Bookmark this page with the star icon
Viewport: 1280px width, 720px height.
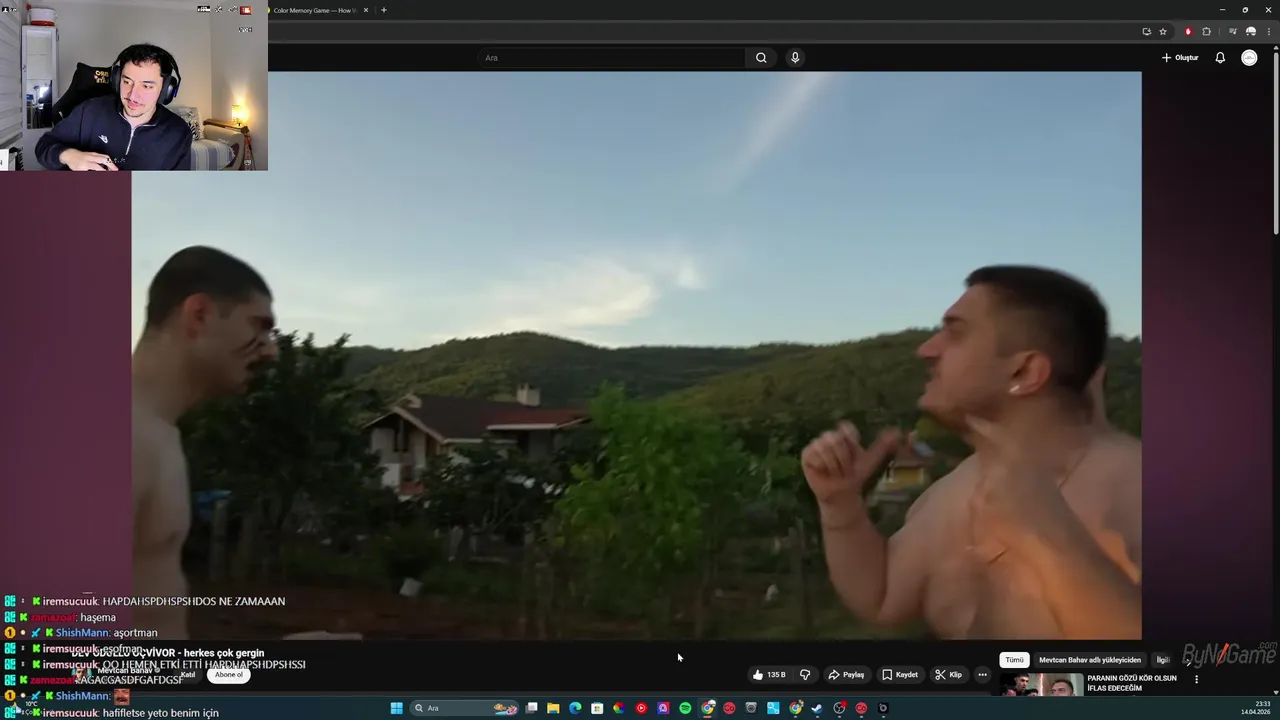1163,32
